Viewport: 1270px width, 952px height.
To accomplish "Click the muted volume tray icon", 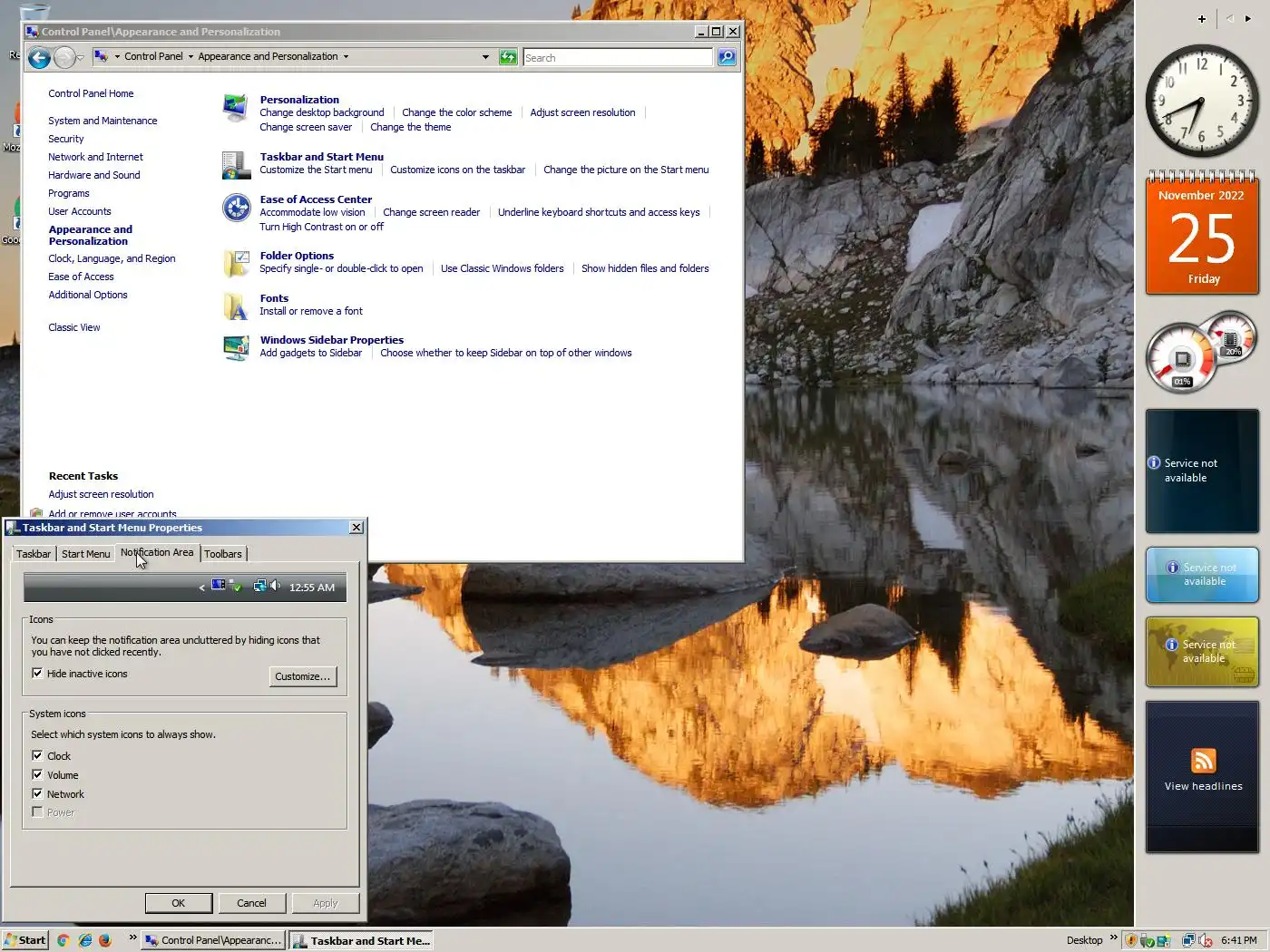I will [x=1206, y=940].
